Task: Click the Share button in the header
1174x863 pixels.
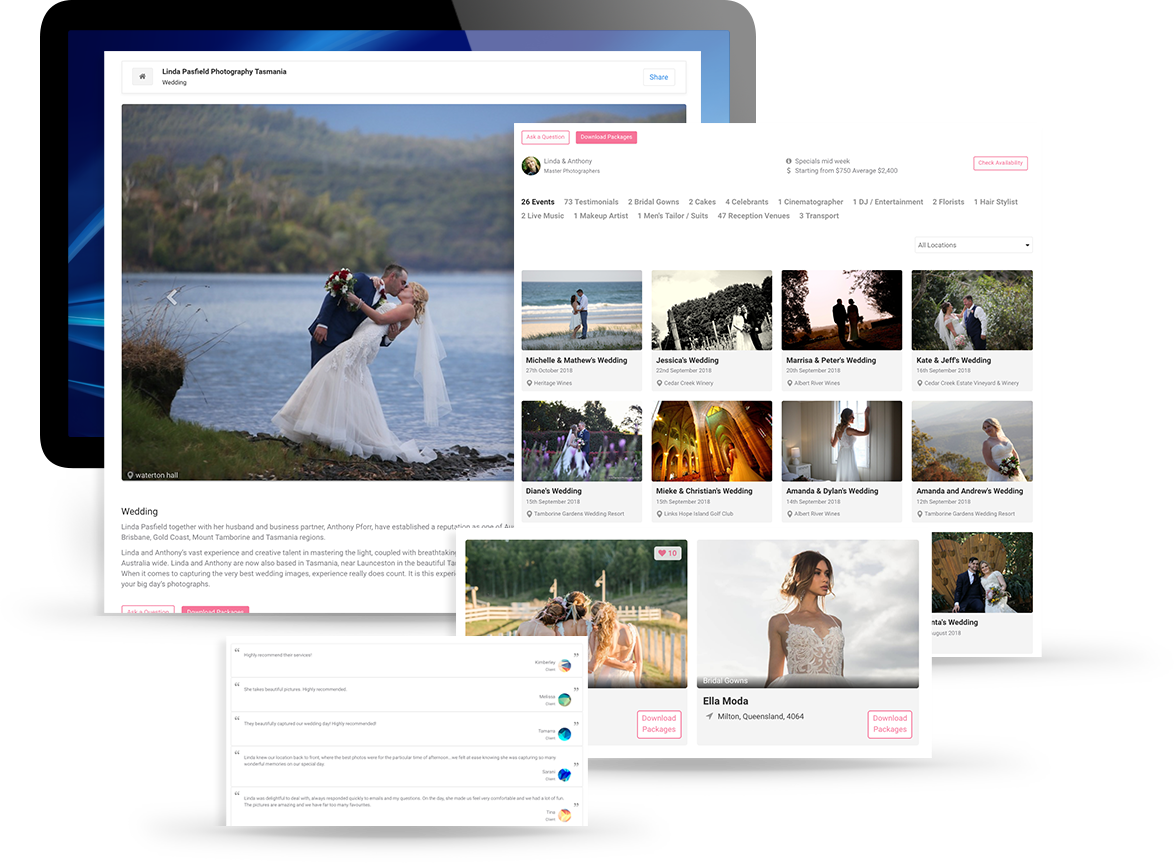Action: click(x=659, y=77)
